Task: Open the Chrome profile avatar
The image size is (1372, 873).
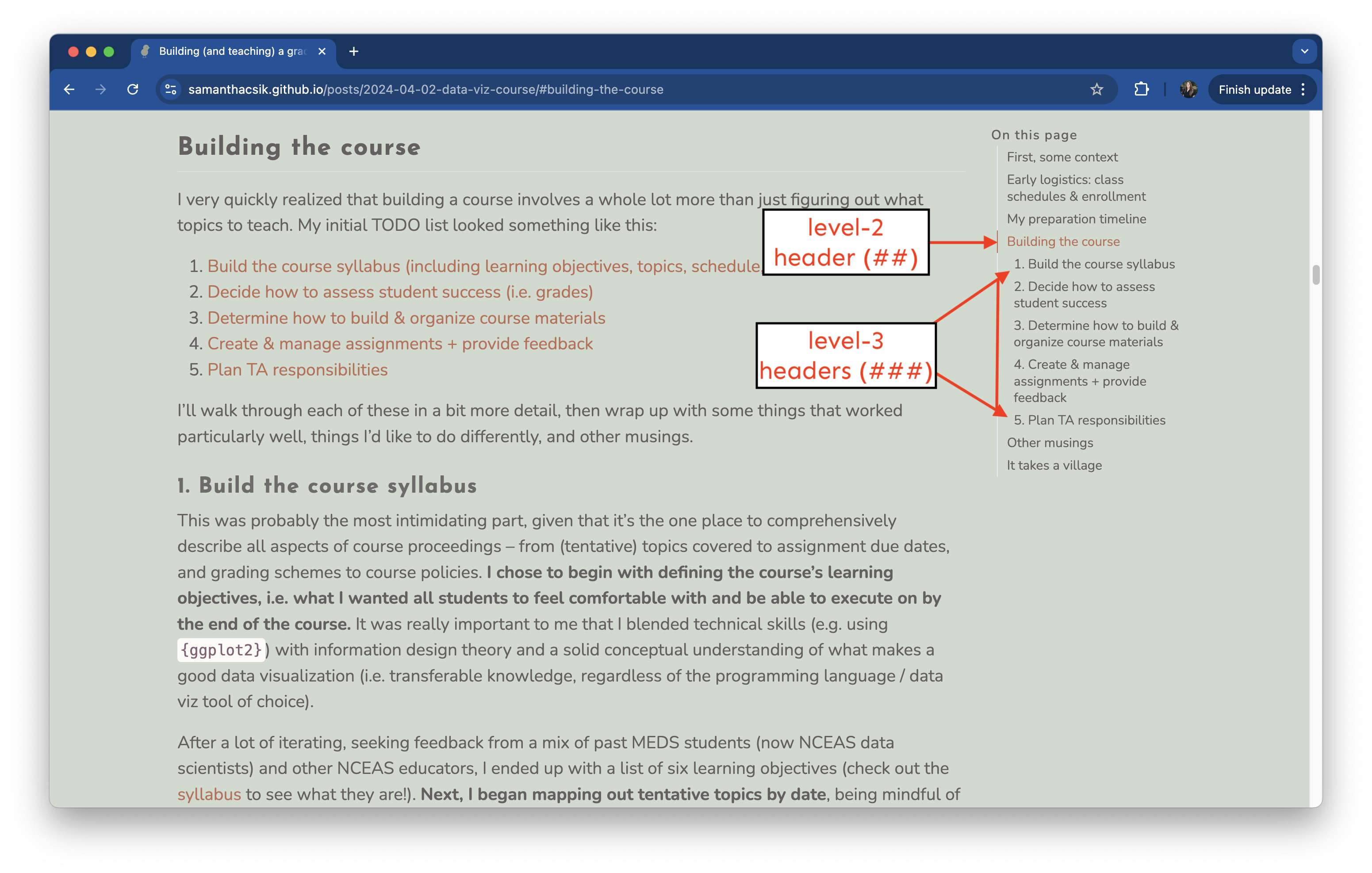Action: click(1188, 89)
